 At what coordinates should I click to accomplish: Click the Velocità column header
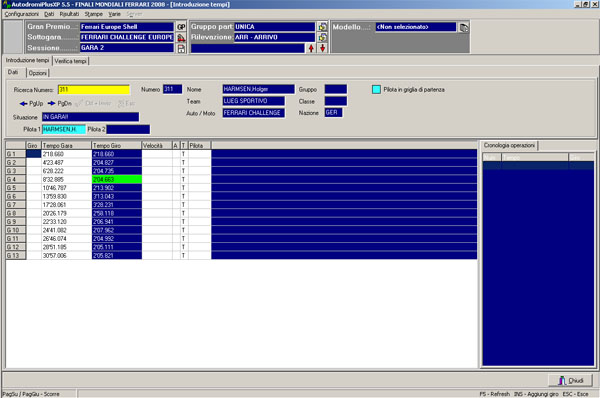click(157, 145)
